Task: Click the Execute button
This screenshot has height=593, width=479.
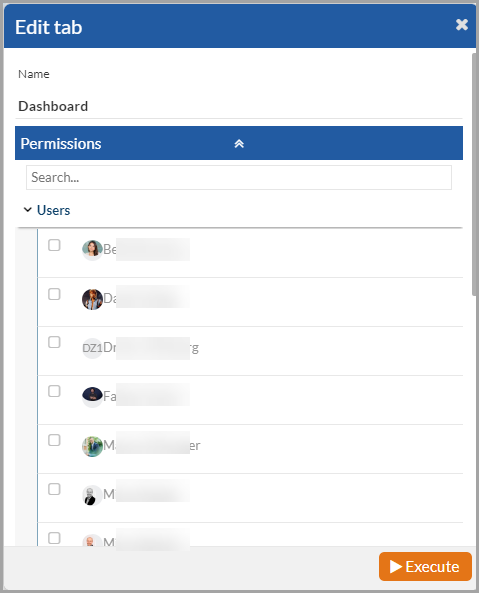Action: 425,567
